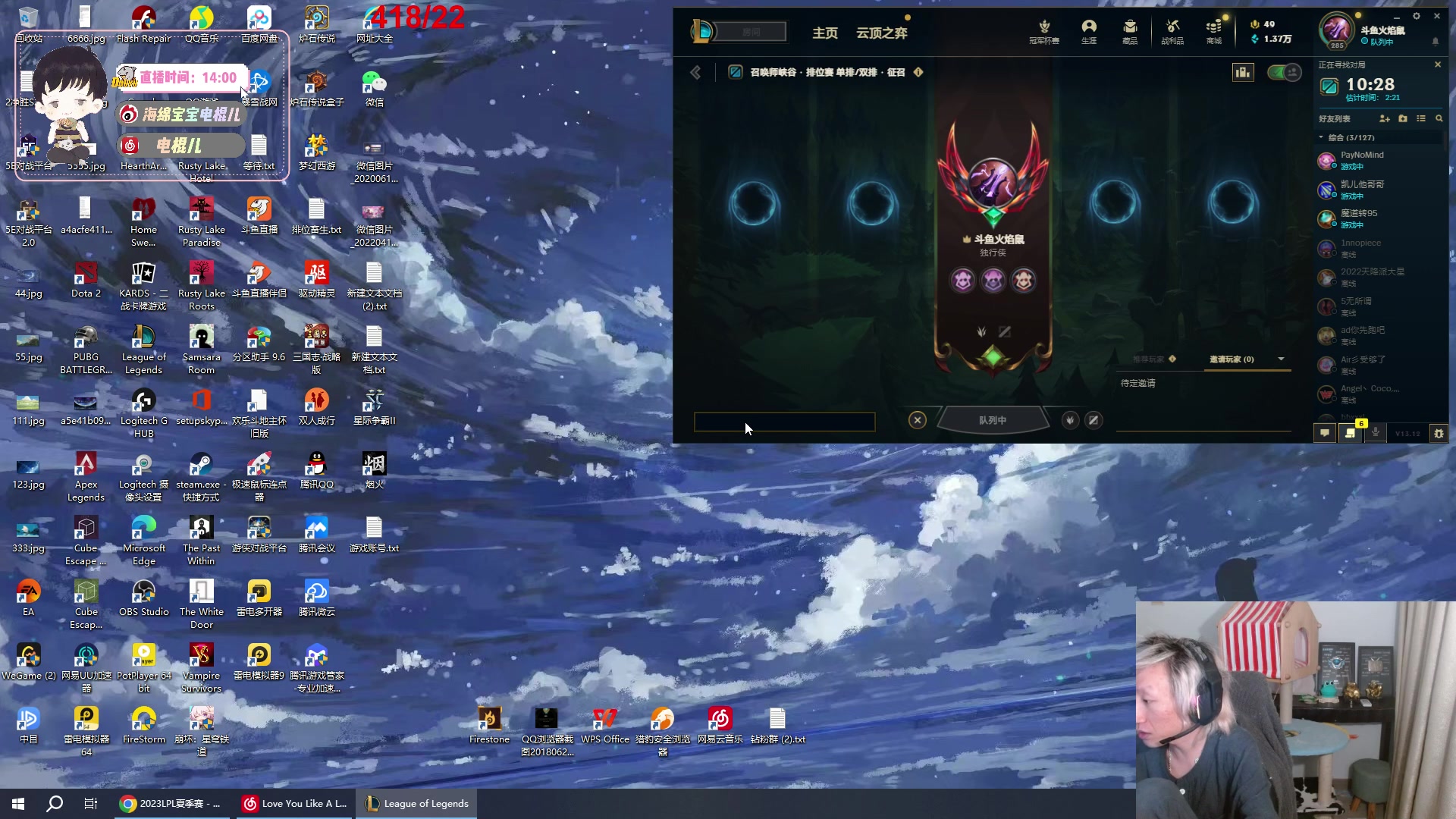Select Microsoft Edge desktop icon
The height and width of the screenshot is (819, 1456).
[144, 541]
